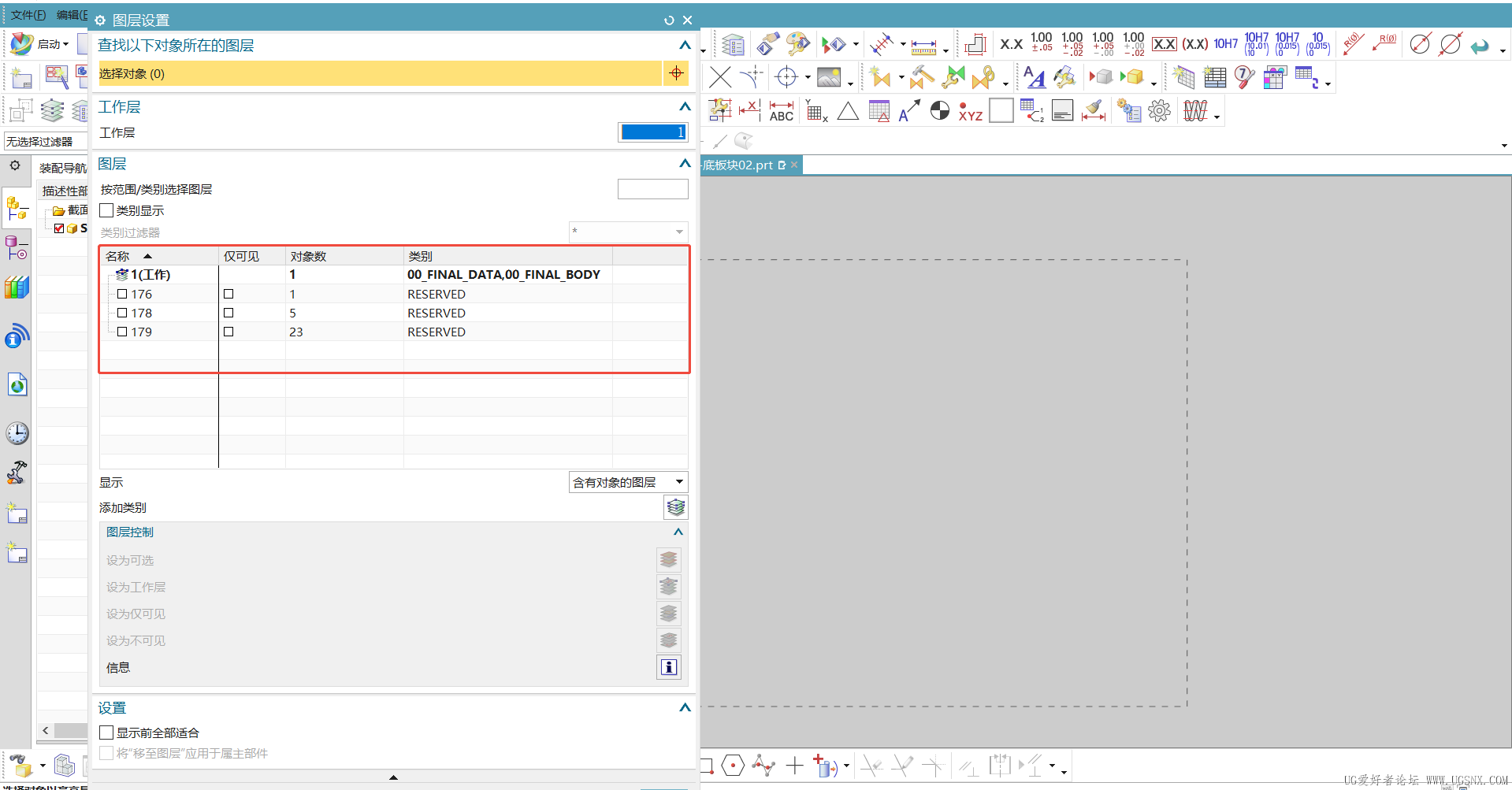
Task: Click the centerline crosshair circle icon
Action: [x=786, y=77]
